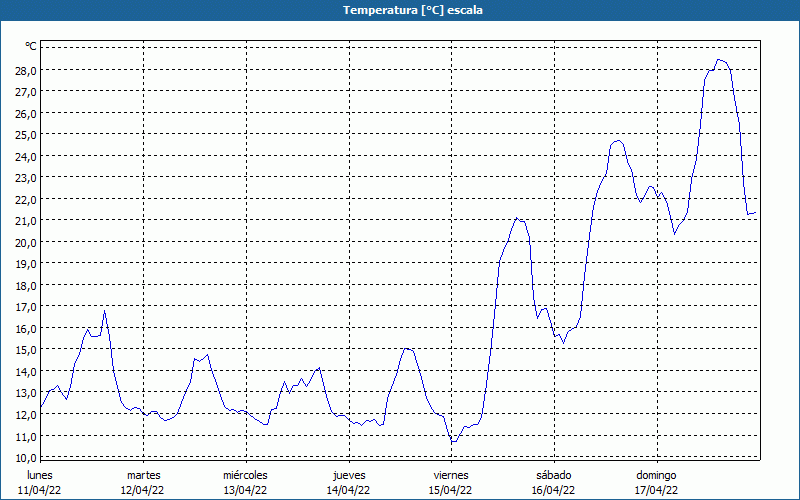
Task: Click the 28,0 value on the y-axis
Action: [27, 70]
